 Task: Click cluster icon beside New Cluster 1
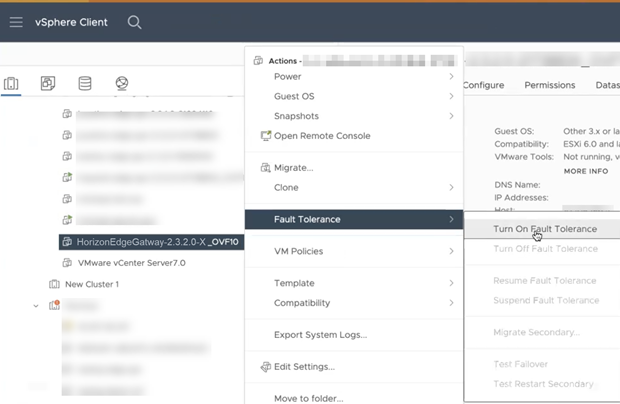click(x=54, y=284)
